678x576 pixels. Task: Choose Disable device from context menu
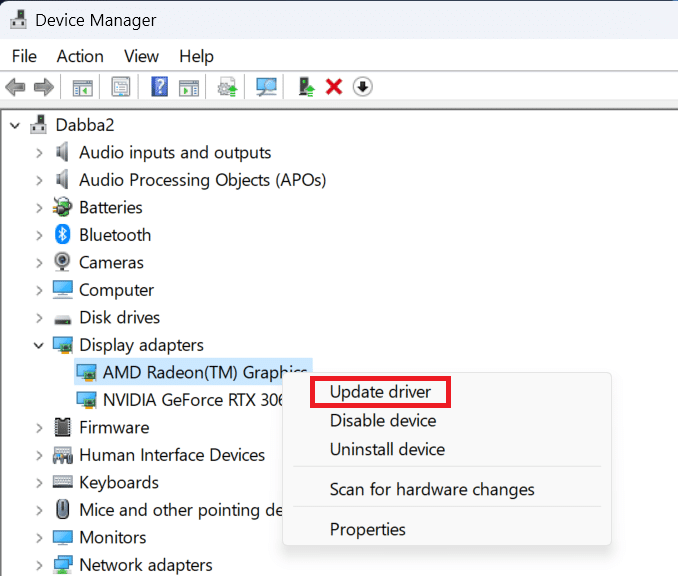pos(383,420)
